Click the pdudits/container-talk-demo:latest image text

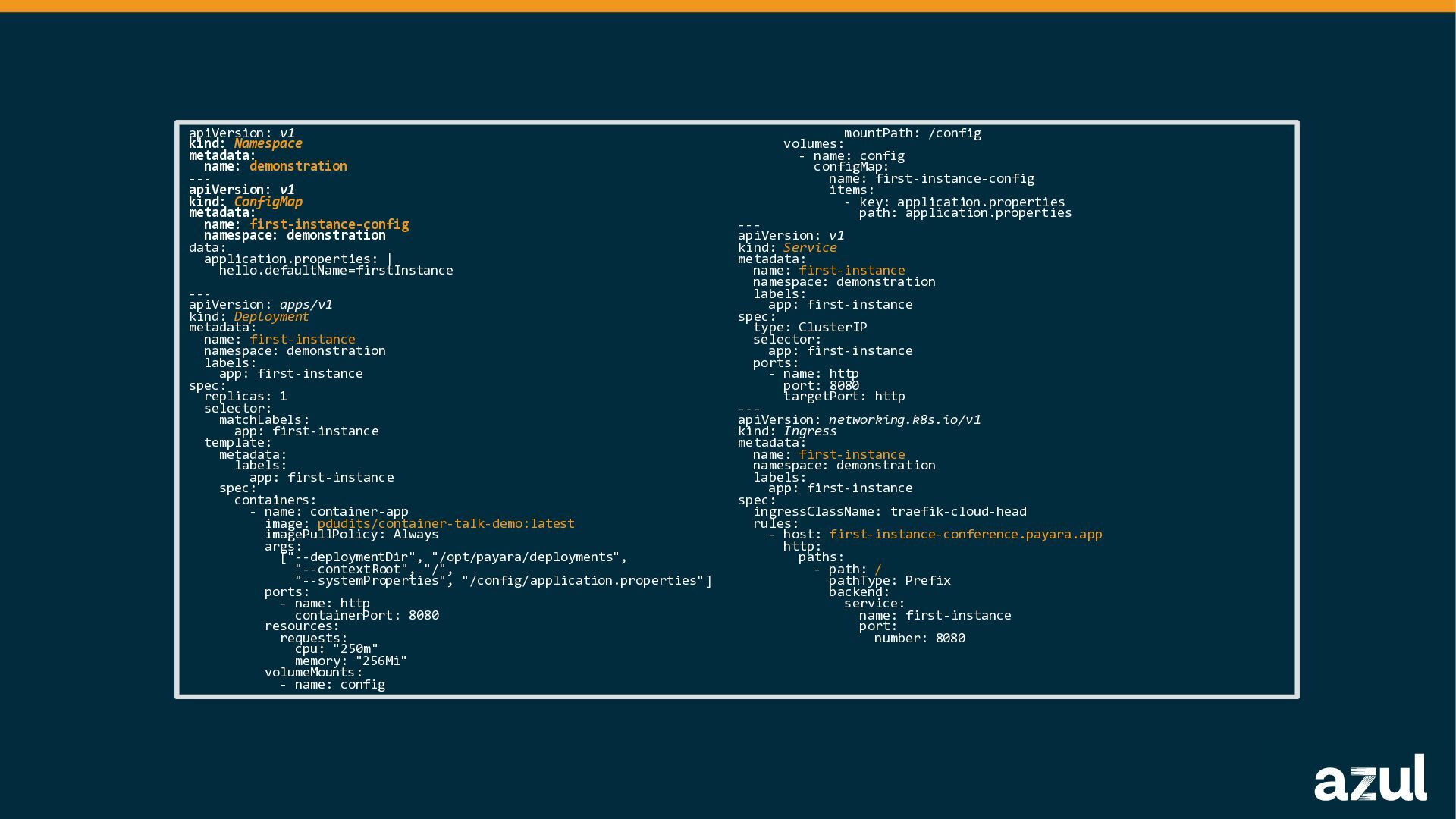(445, 523)
